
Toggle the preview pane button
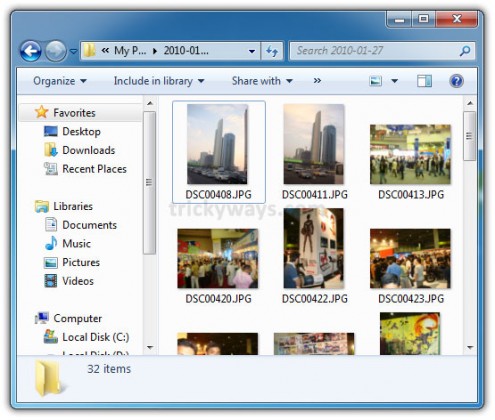[x=424, y=81]
